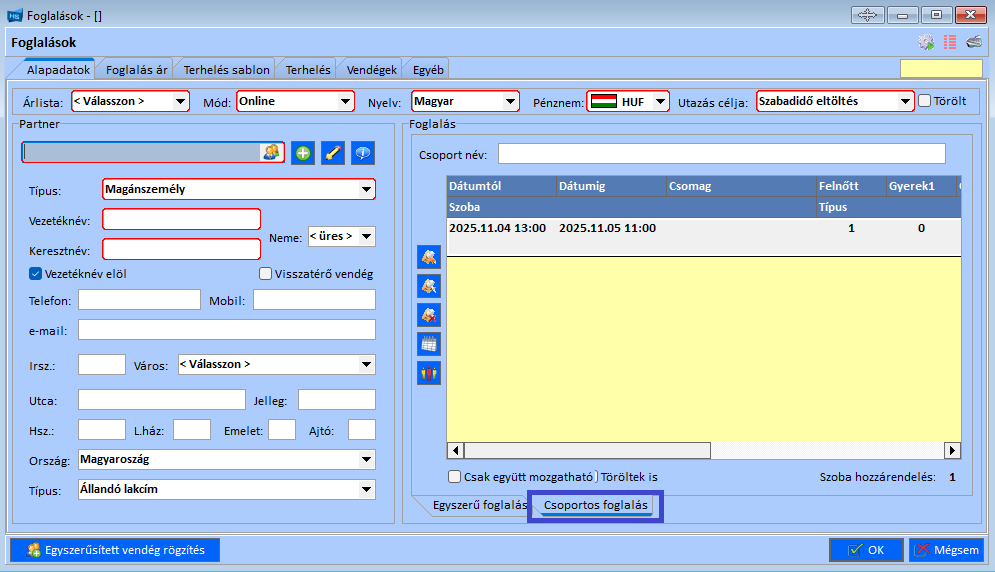Click the delete room icon with red X
This screenshot has width=995, height=572.
429,315
